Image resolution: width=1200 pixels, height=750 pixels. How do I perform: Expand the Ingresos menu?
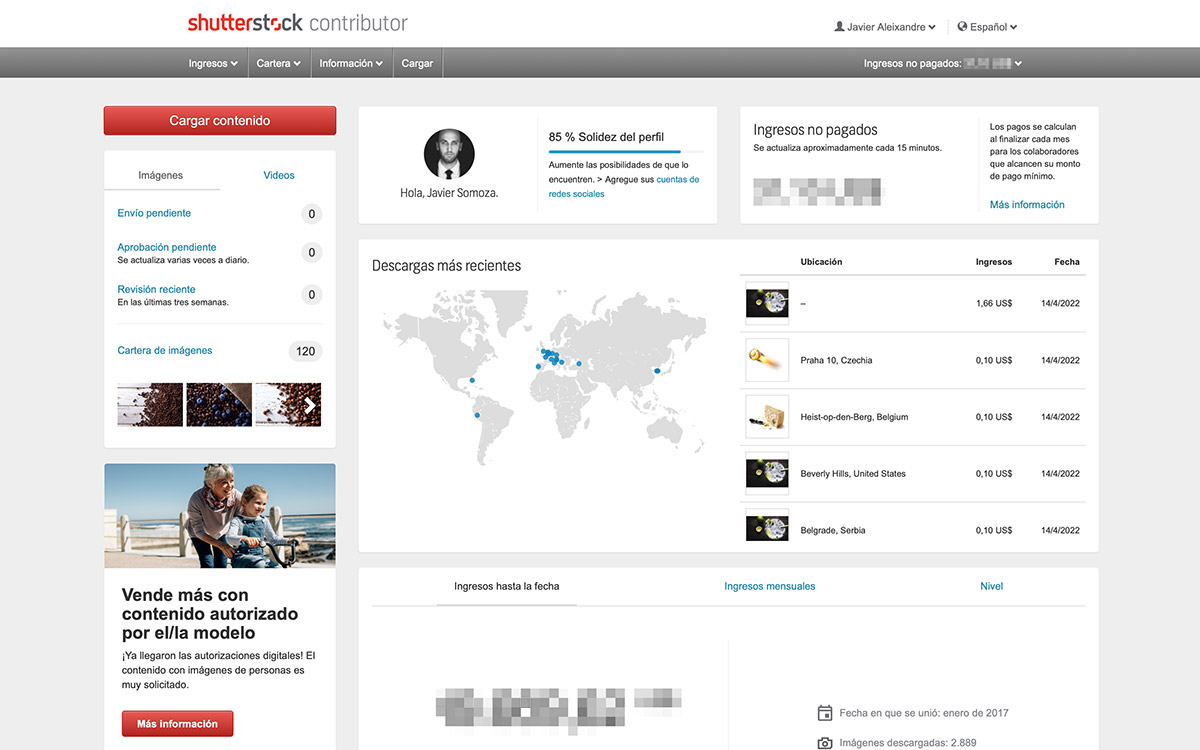tap(213, 63)
